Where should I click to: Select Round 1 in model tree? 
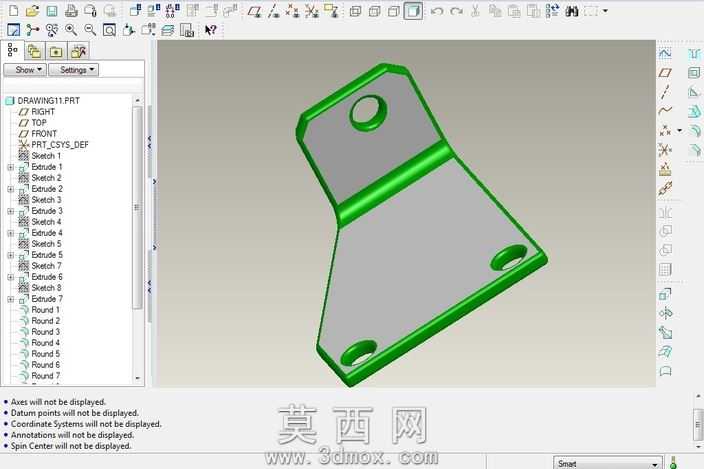(x=40, y=310)
